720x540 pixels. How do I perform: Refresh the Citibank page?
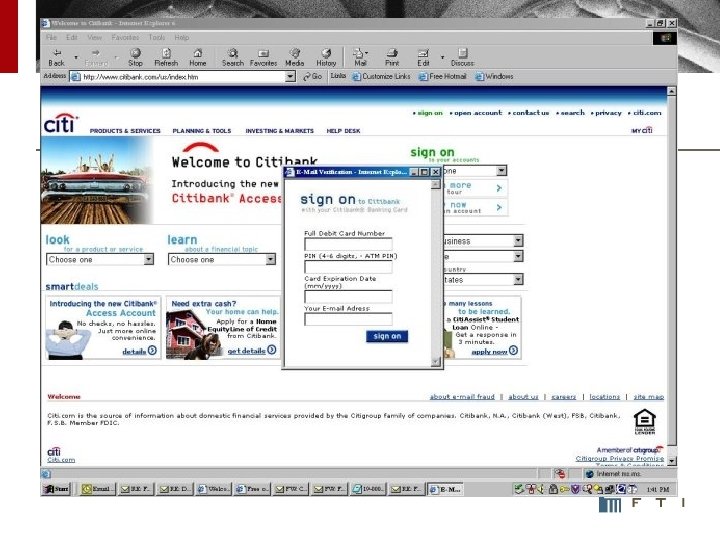[166, 57]
